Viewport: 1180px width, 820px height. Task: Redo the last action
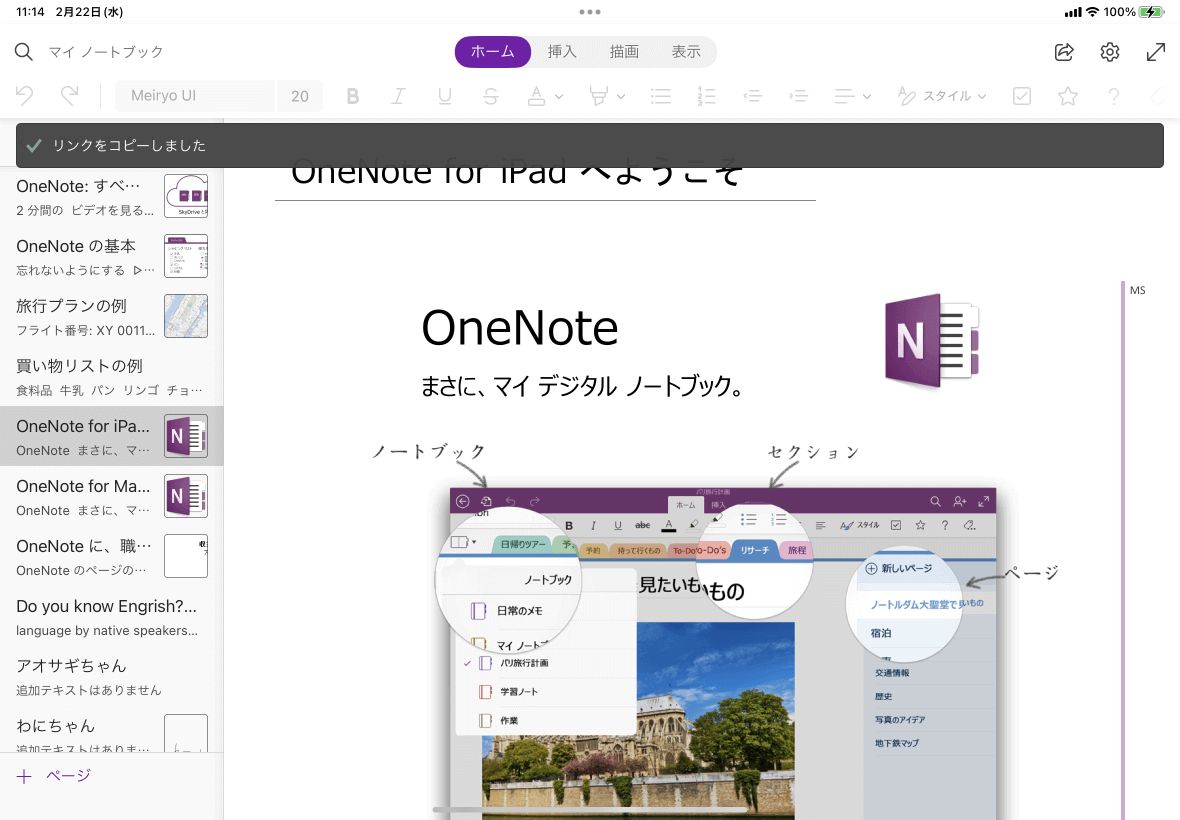click(69, 96)
